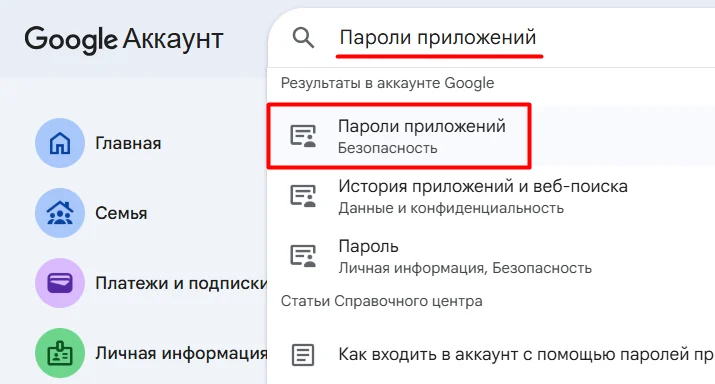Click the magnifying glass search icon
Screen dimensions: 715x384
[303, 37]
